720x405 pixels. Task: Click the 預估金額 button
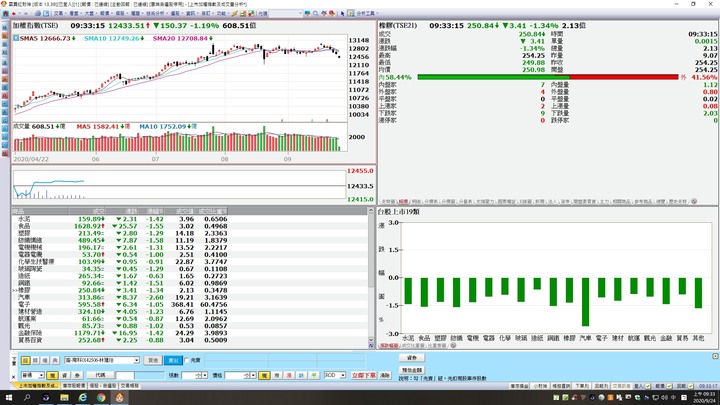coord(412,370)
